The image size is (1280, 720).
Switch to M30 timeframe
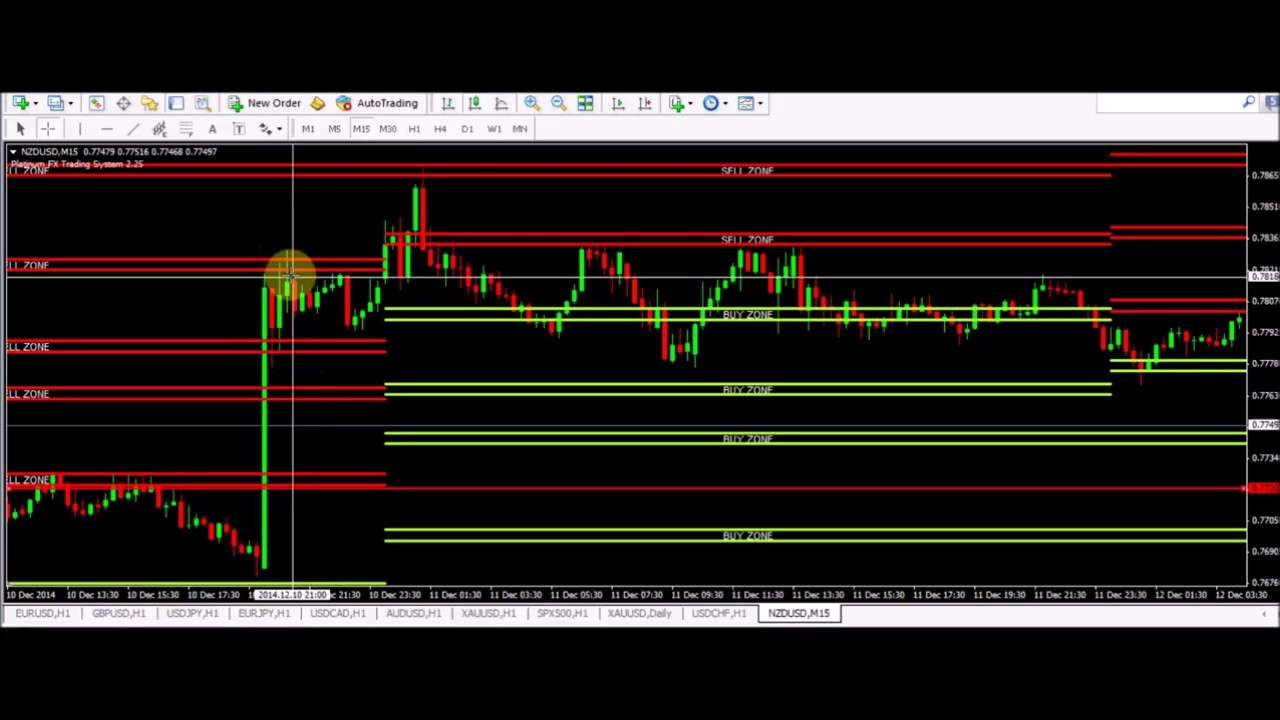(x=388, y=128)
